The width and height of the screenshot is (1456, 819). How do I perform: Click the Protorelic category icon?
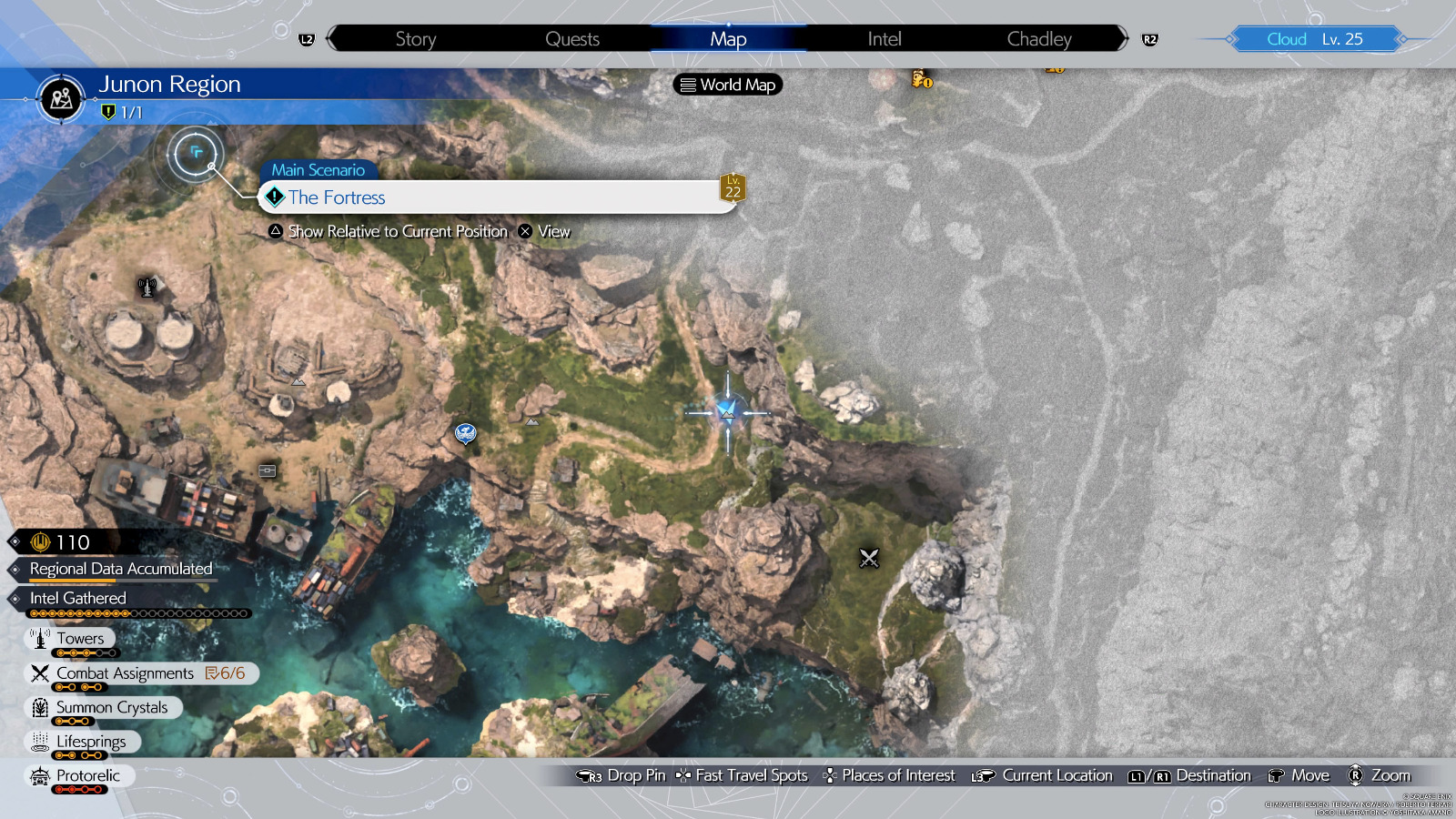click(x=38, y=775)
